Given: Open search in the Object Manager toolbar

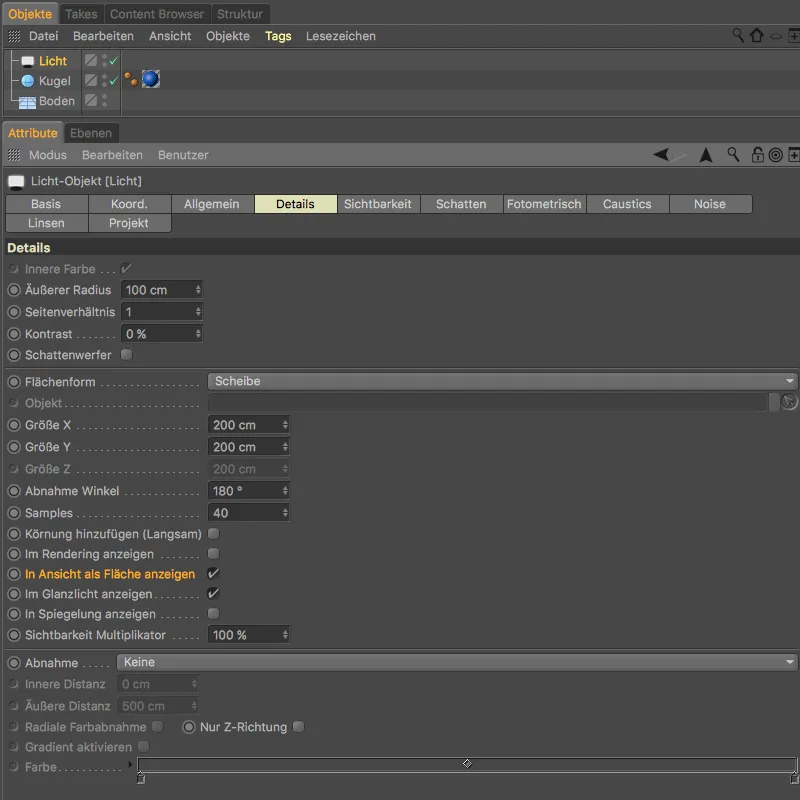Looking at the screenshot, I should pyautogui.click(x=738, y=36).
